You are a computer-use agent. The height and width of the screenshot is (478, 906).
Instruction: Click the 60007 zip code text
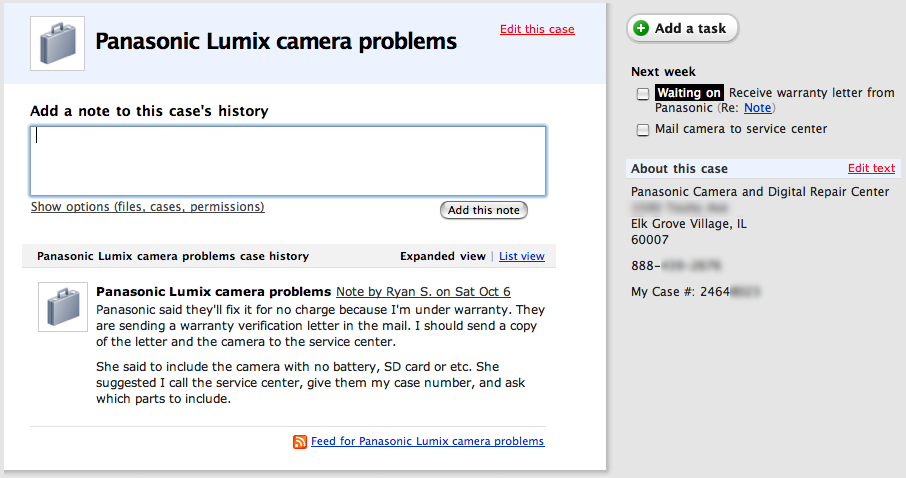click(x=650, y=240)
